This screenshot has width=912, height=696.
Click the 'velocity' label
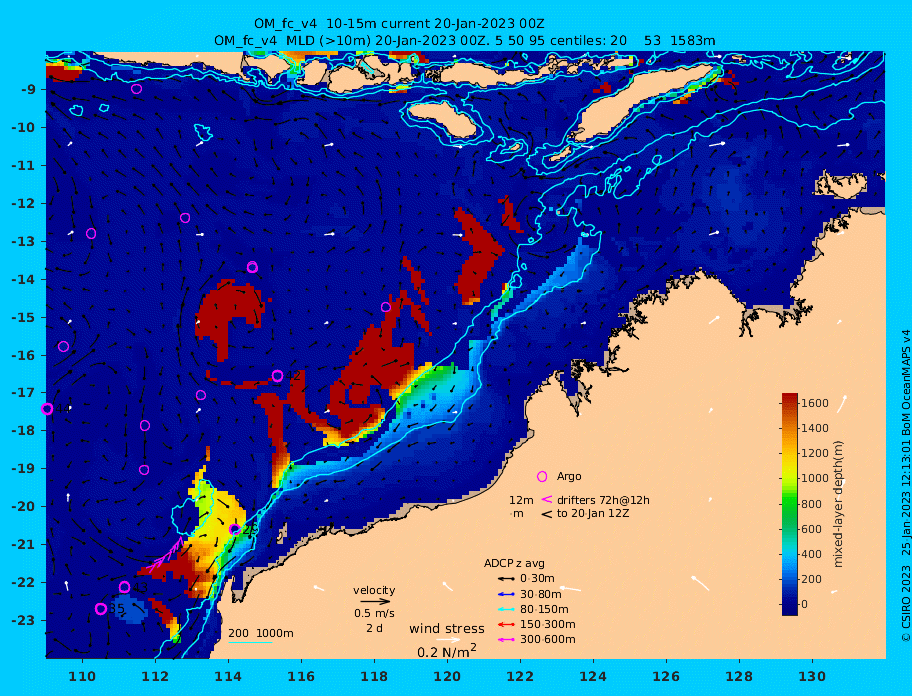(374, 590)
